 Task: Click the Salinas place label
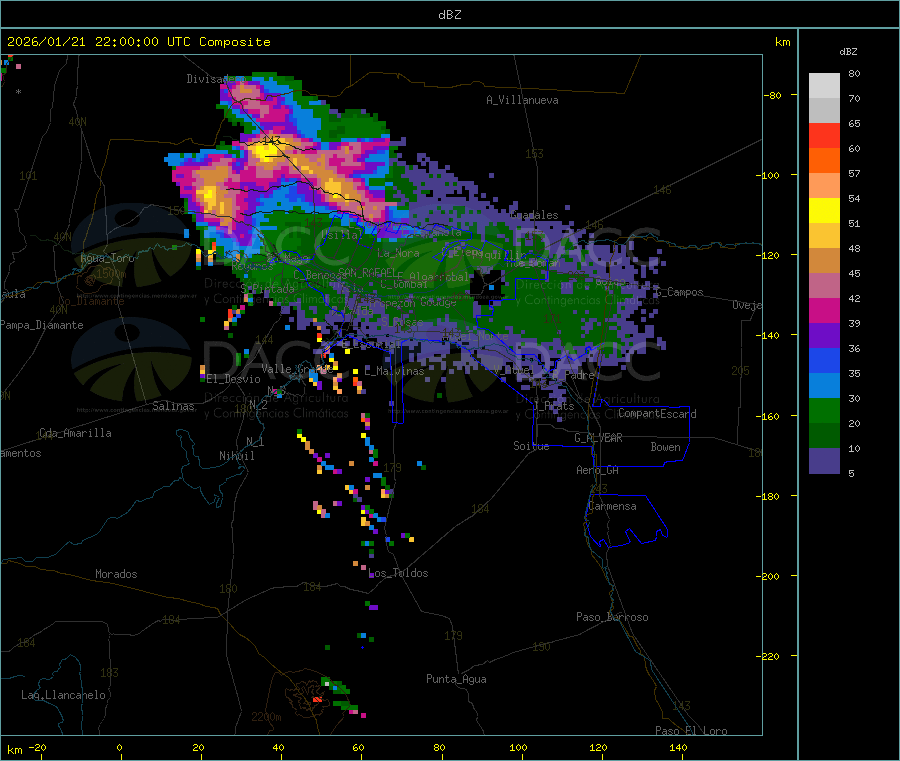click(x=173, y=406)
